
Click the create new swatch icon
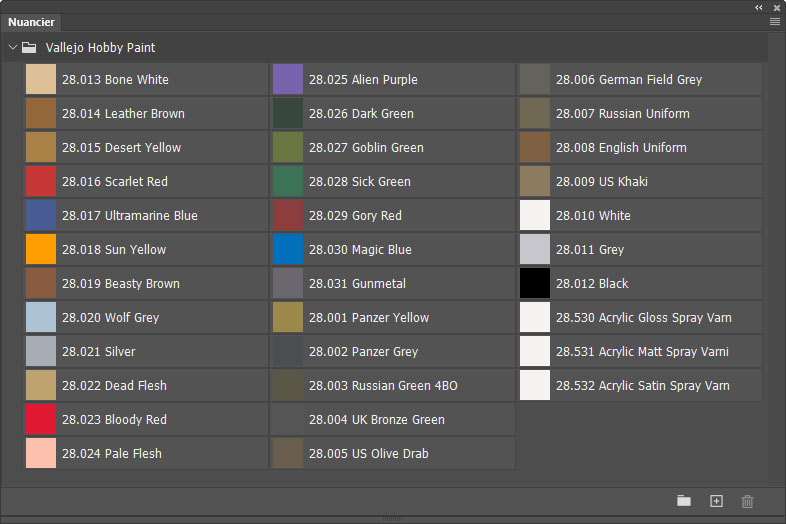[716, 501]
